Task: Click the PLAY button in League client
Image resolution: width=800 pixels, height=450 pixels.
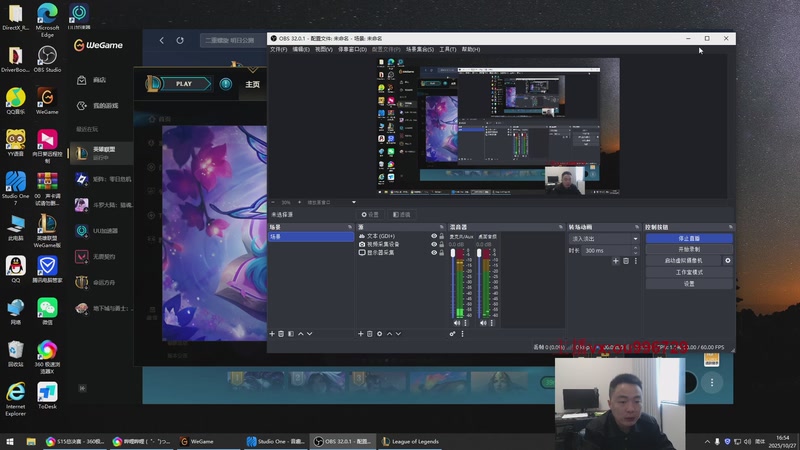Action: [184, 84]
